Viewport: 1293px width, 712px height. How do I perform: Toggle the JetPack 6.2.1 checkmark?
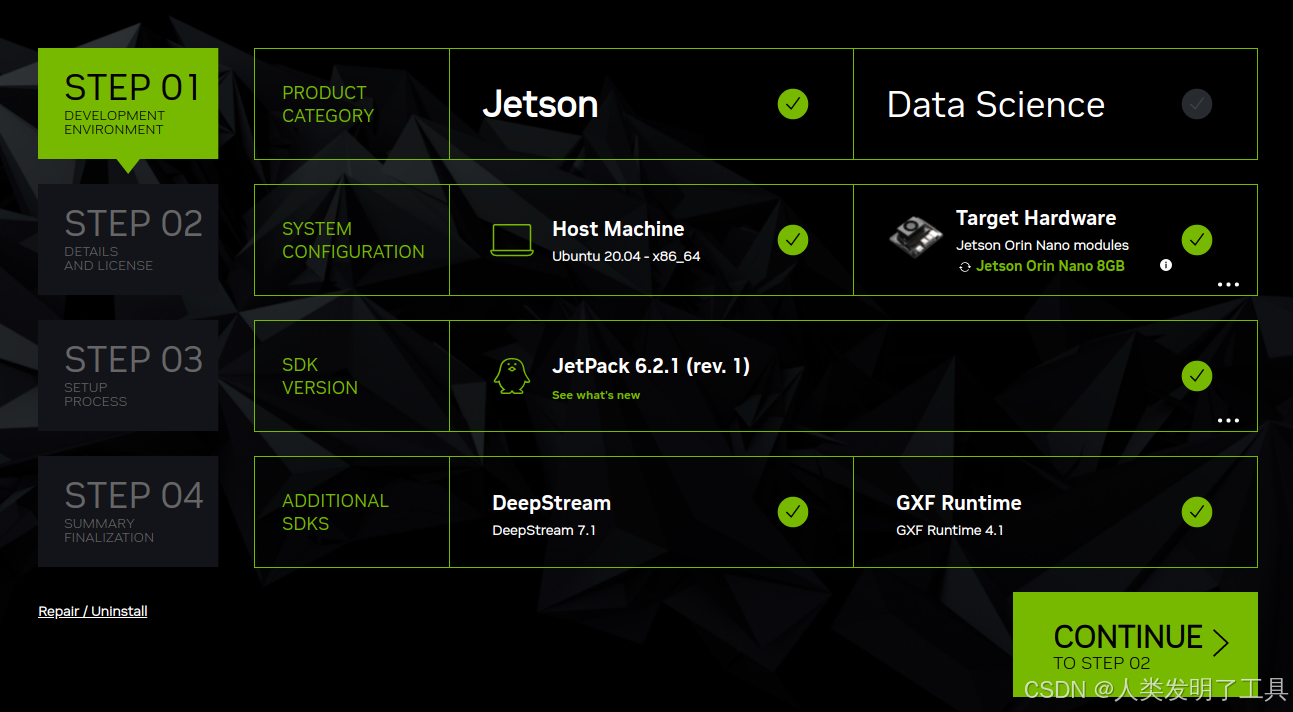pos(1197,376)
